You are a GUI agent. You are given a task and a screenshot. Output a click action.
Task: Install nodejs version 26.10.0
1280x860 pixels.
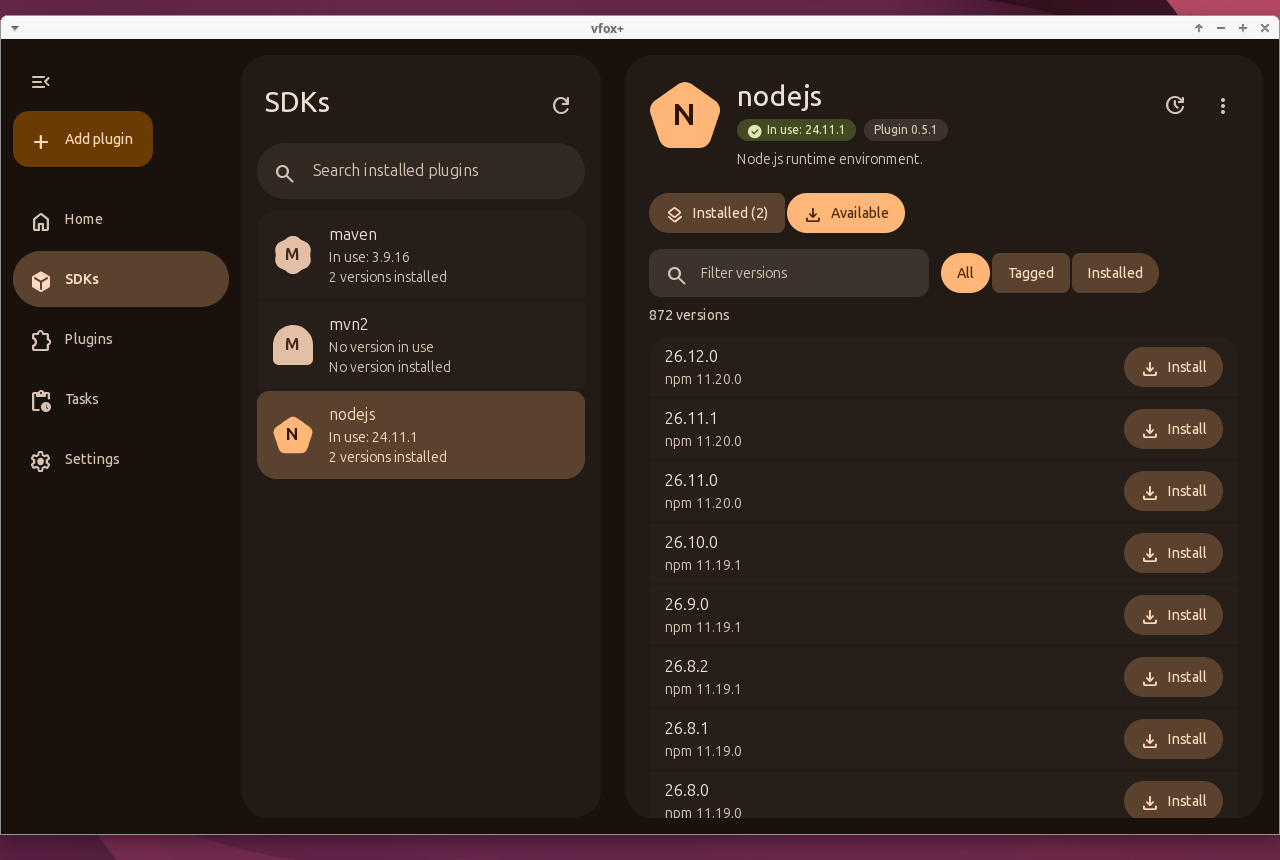(1173, 553)
